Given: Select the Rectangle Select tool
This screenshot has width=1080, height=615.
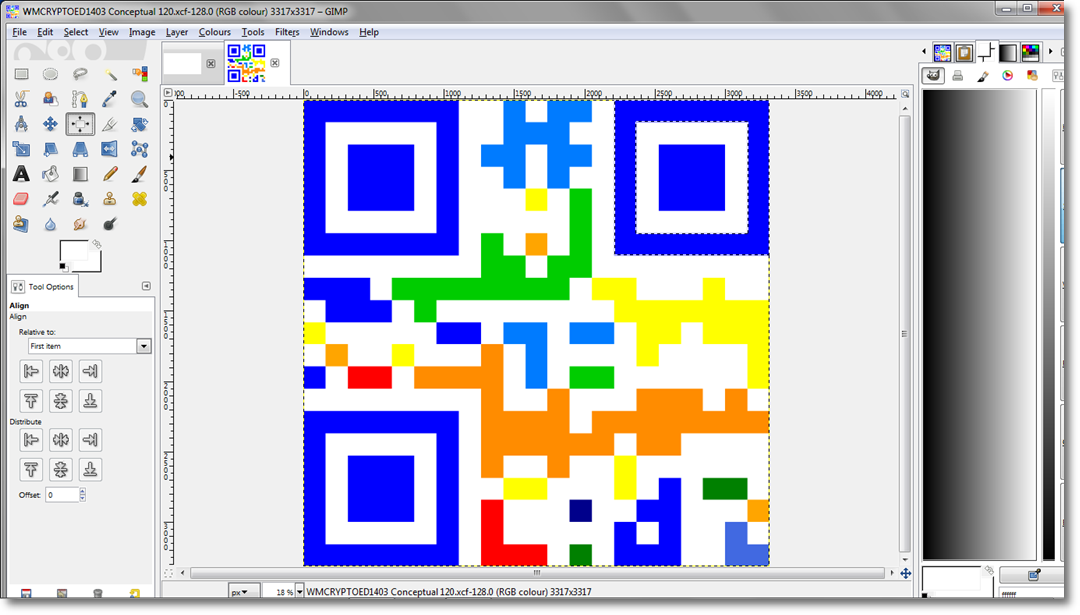Looking at the screenshot, I should 21,74.
